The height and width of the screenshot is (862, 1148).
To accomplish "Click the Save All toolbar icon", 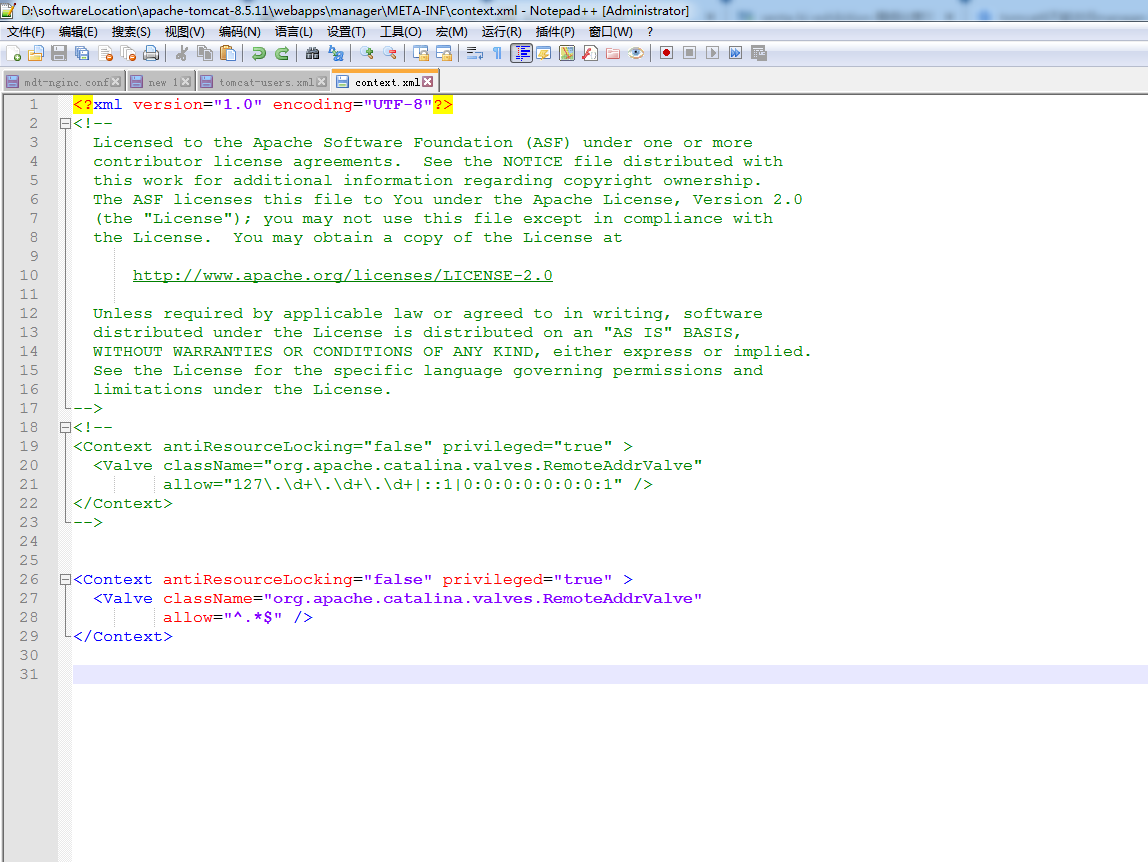I will tap(82, 53).
